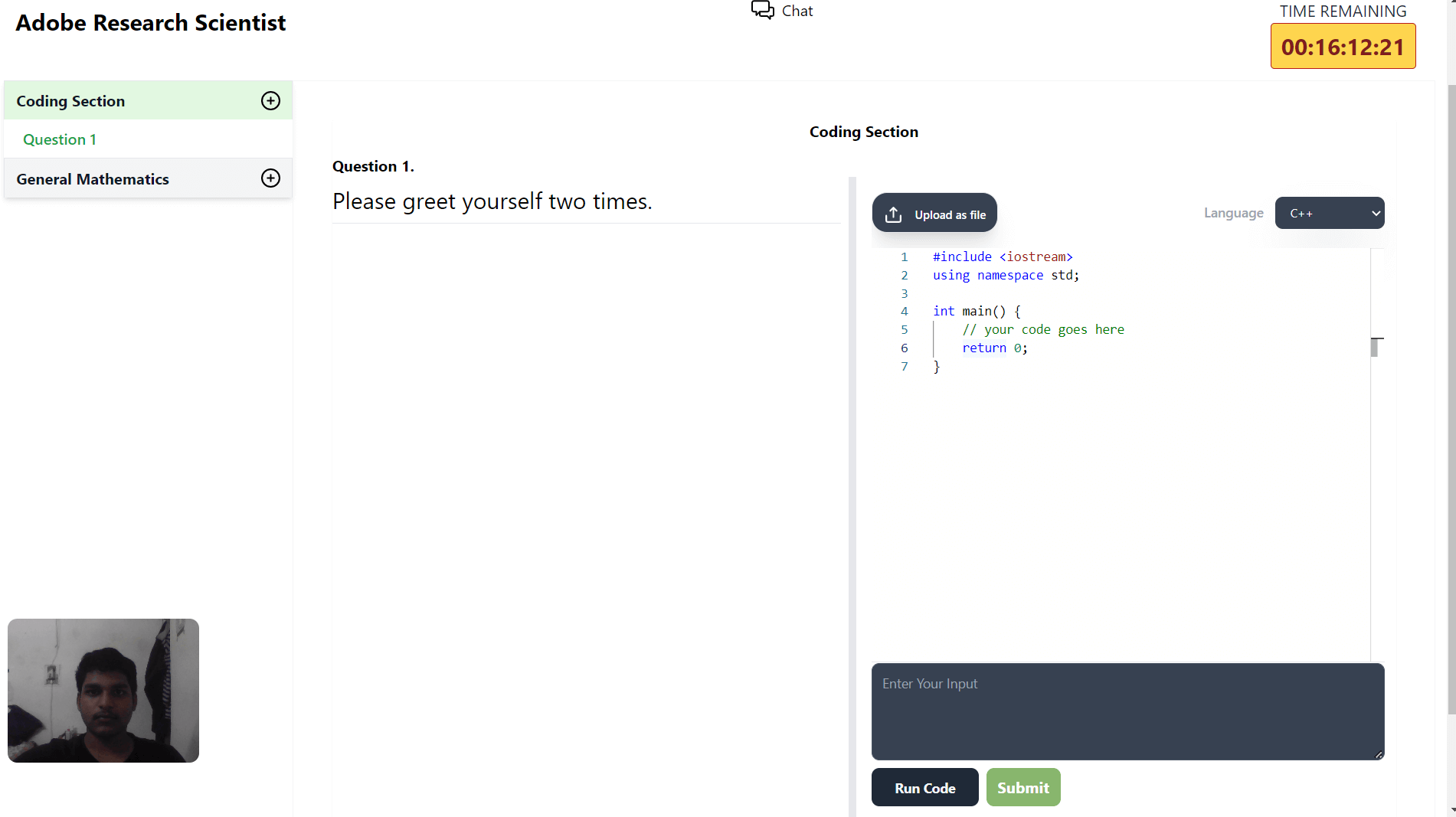1456x817 pixels.
Task: Open the Coding Section header
Action: coord(70,101)
